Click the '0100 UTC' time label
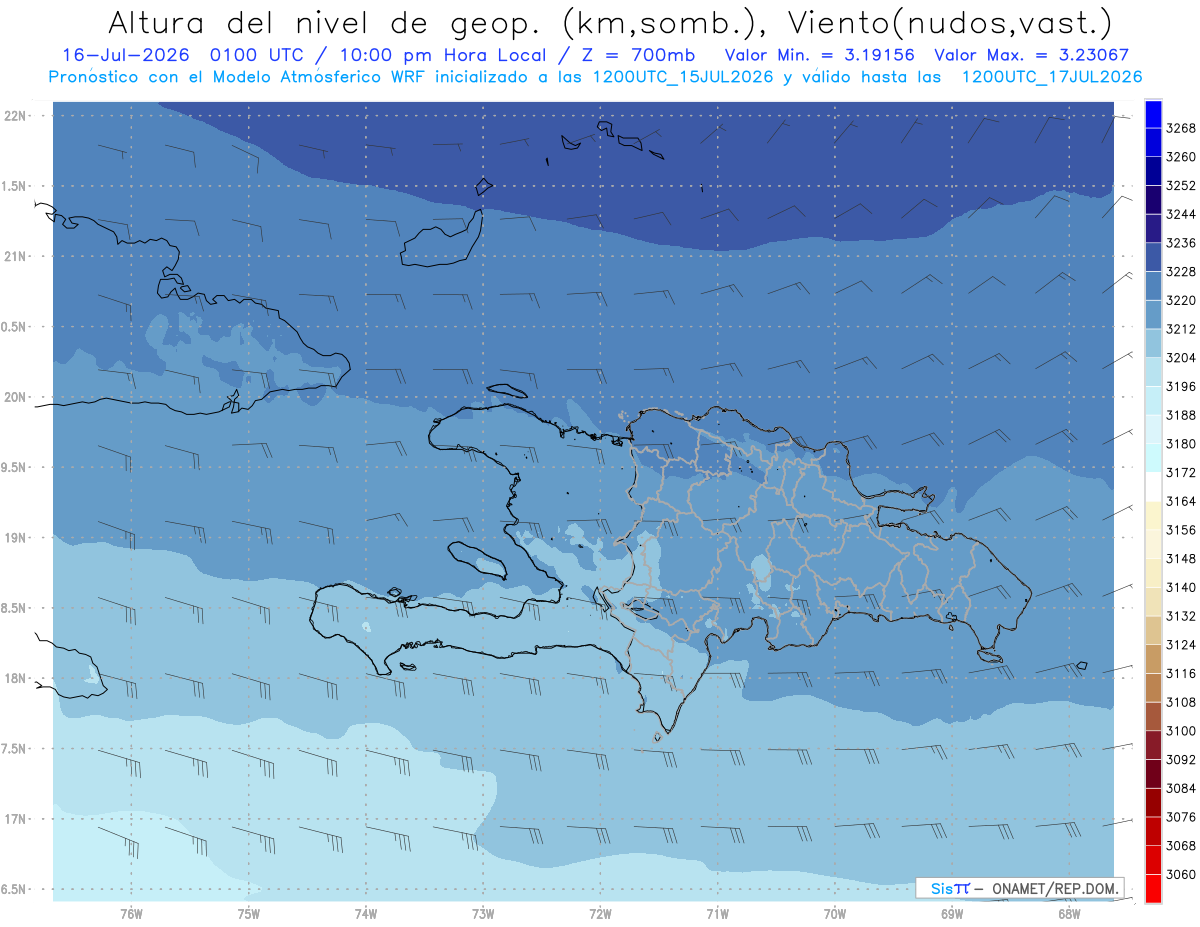 click(x=257, y=56)
